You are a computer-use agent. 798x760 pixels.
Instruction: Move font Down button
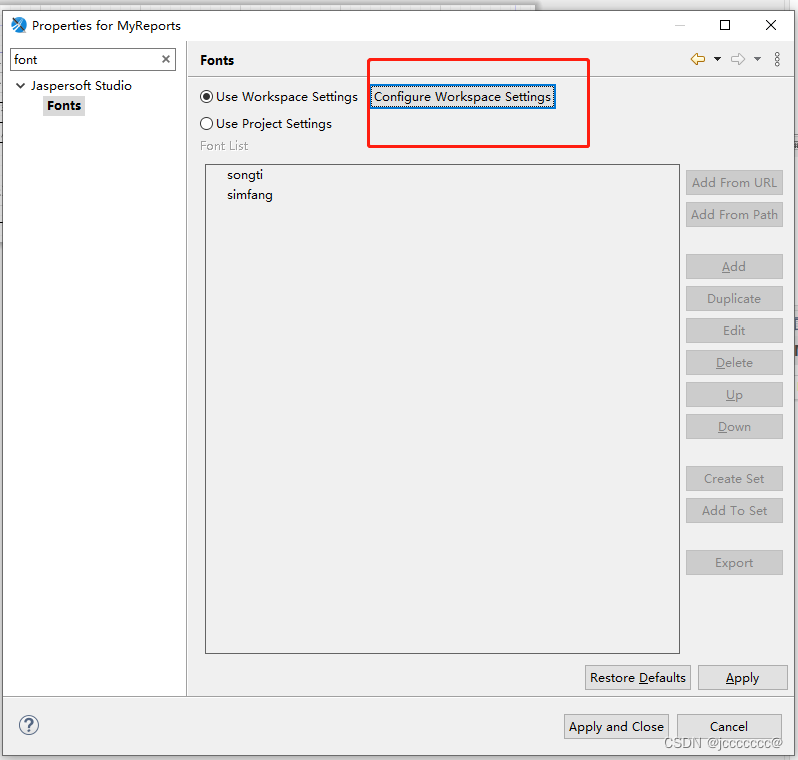coord(734,427)
